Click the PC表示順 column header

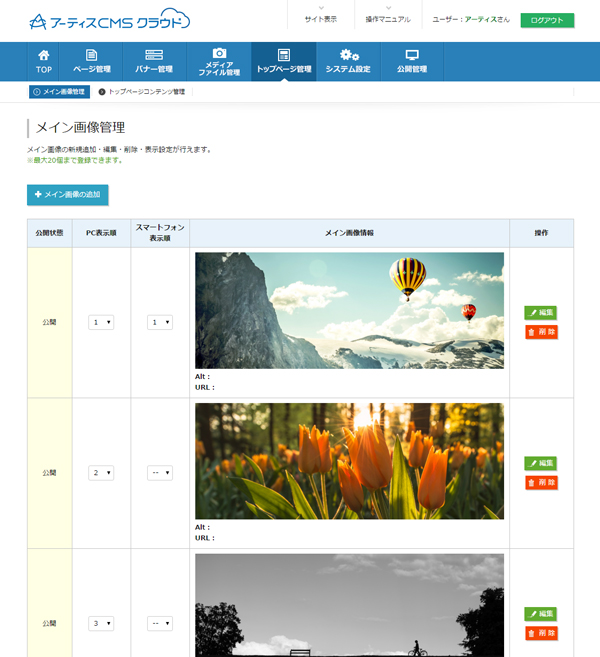[x=101, y=233]
